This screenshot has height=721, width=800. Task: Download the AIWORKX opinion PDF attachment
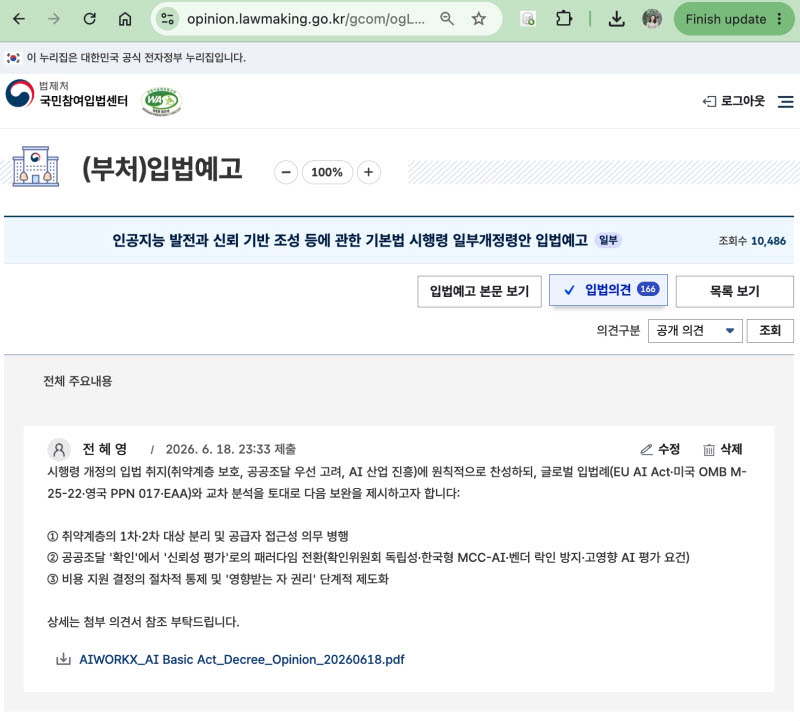pyautogui.click(x=241, y=659)
